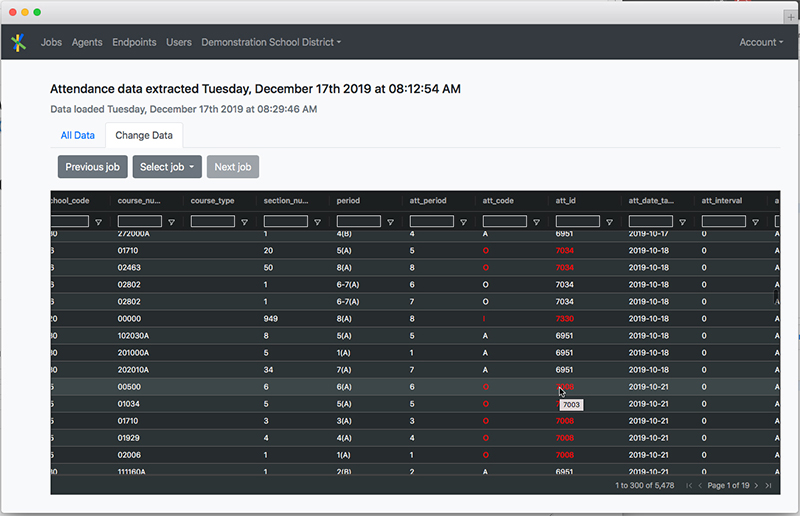Image resolution: width=800 pixels, height=516 pixels.
Task: Go to next page arrow
Action: click(x=757, y=485)
